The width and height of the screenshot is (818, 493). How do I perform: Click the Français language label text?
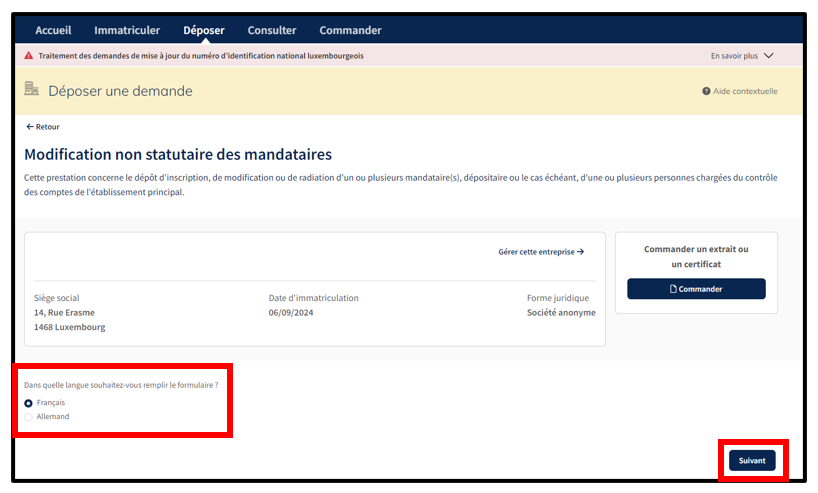[50, 403]
